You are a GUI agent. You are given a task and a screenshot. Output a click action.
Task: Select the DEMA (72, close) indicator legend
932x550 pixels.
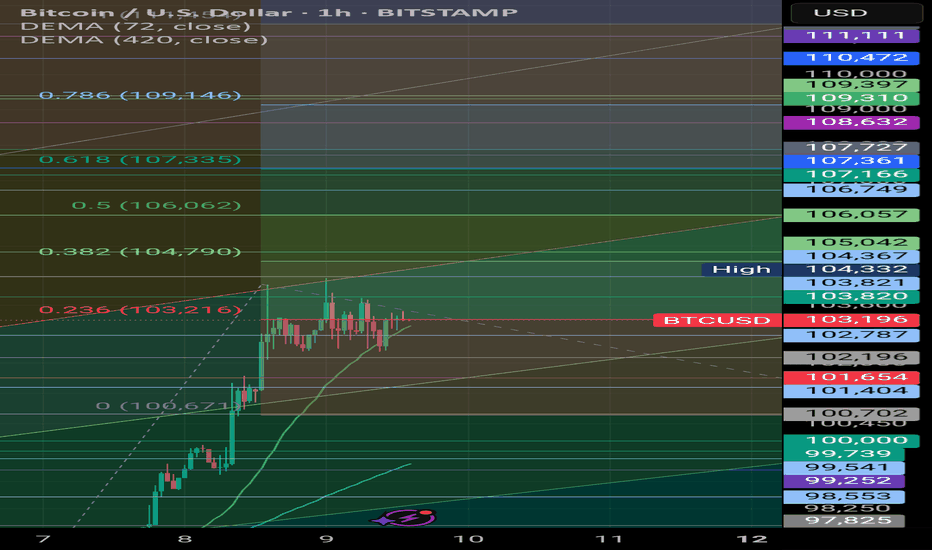tap(136, 26)
